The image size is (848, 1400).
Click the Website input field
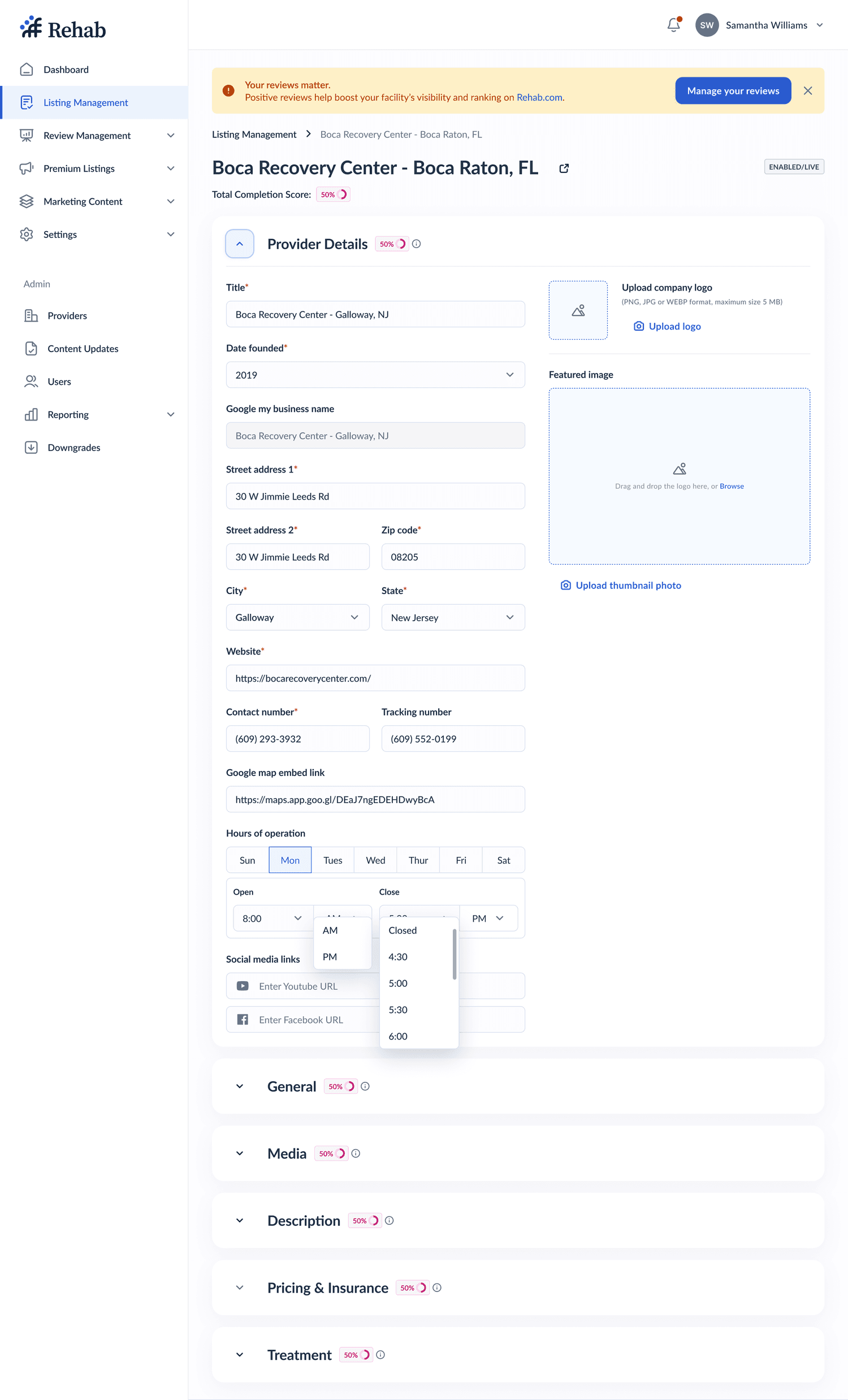coord(375,678)
